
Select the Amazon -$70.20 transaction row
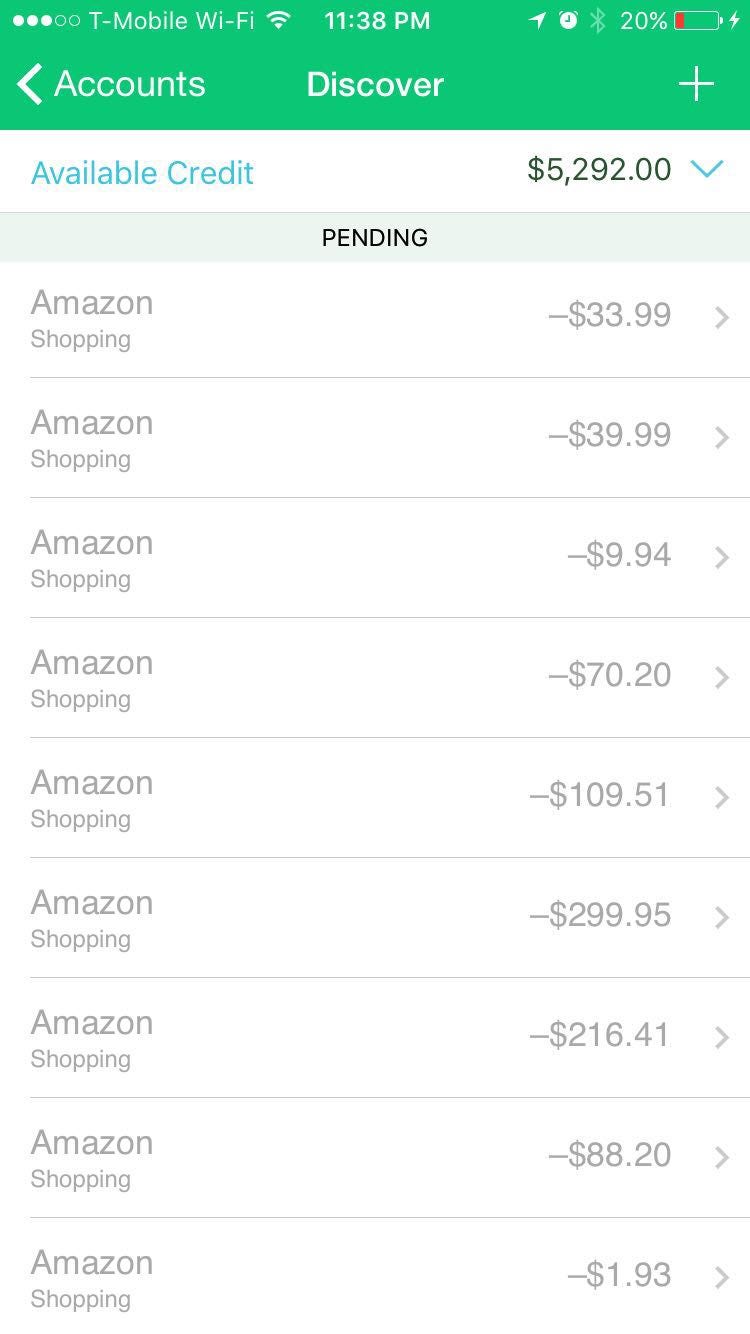[375, 678]
